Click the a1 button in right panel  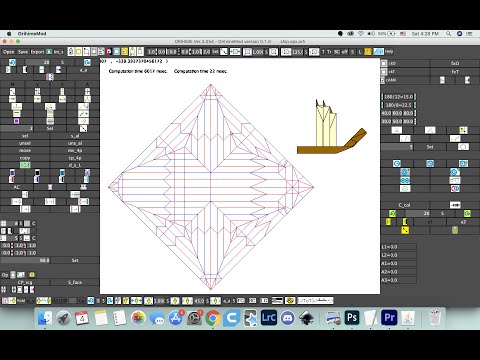[430, 222]
